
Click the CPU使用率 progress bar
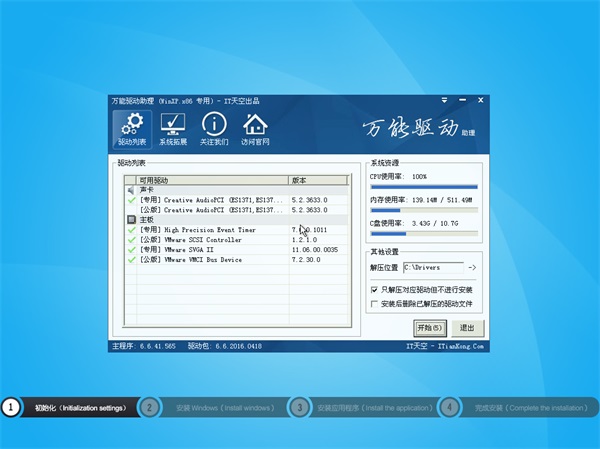tap(424, 186)
